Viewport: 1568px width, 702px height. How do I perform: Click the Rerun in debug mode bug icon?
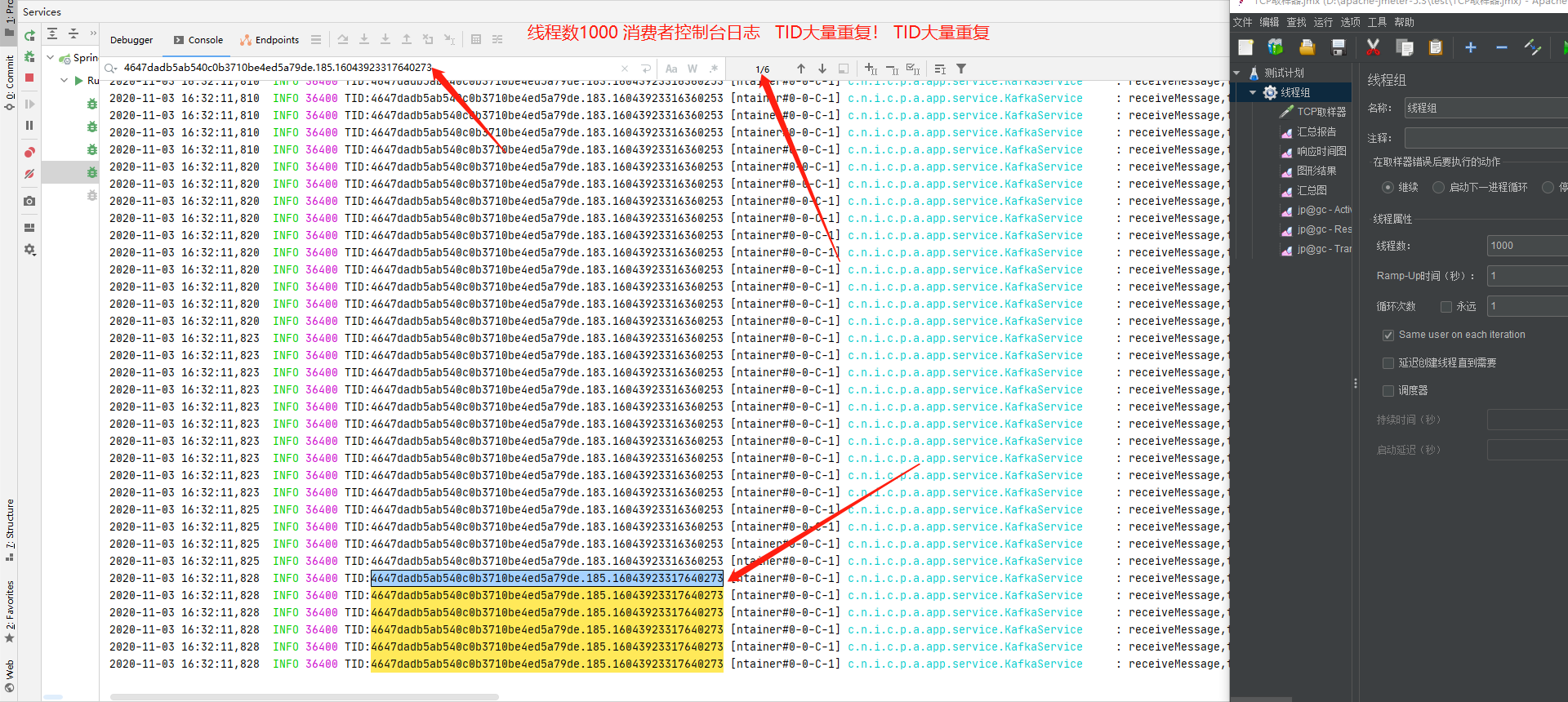coord(29,56)
